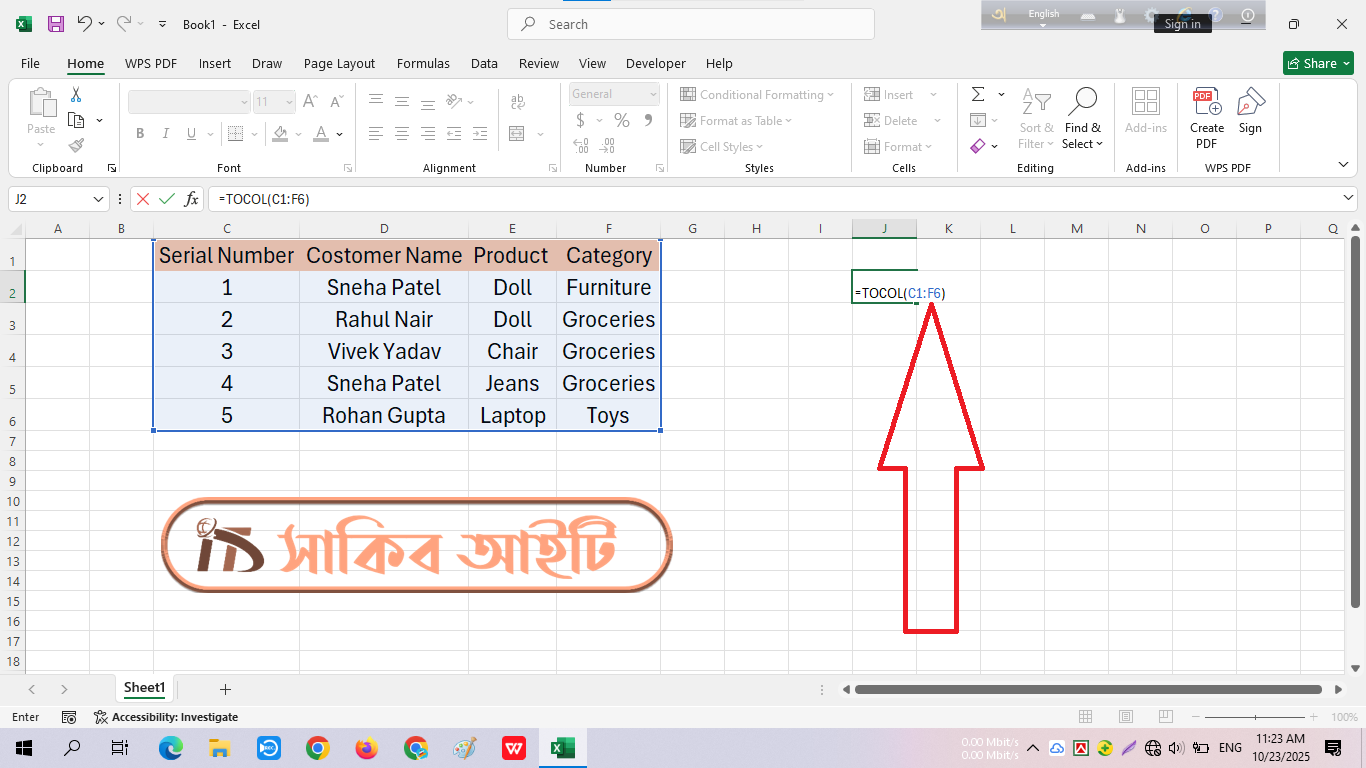Toggle Italic formatting
1366x768 pixels.
point(165,133)
